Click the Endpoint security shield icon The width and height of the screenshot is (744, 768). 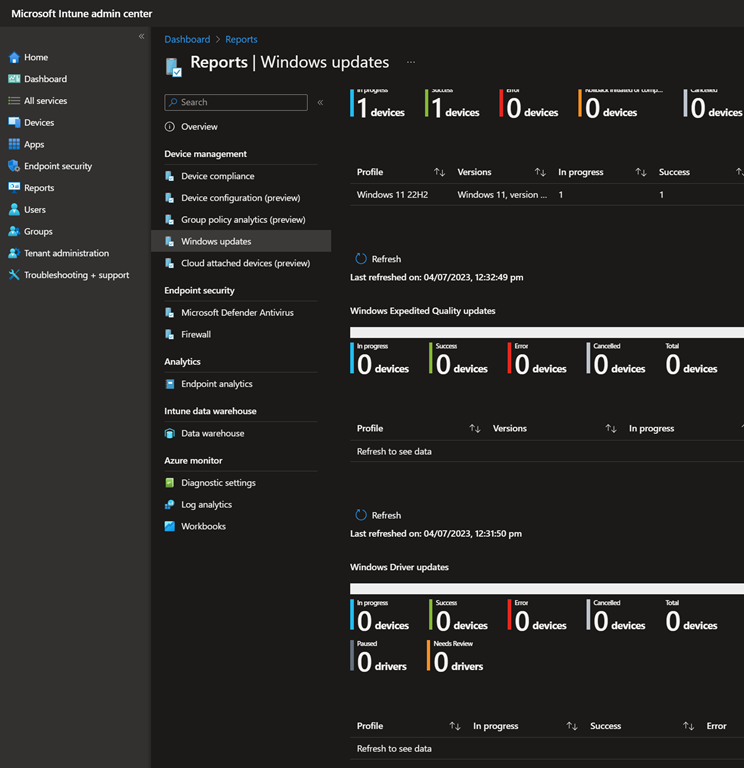[x=14, y=166]
